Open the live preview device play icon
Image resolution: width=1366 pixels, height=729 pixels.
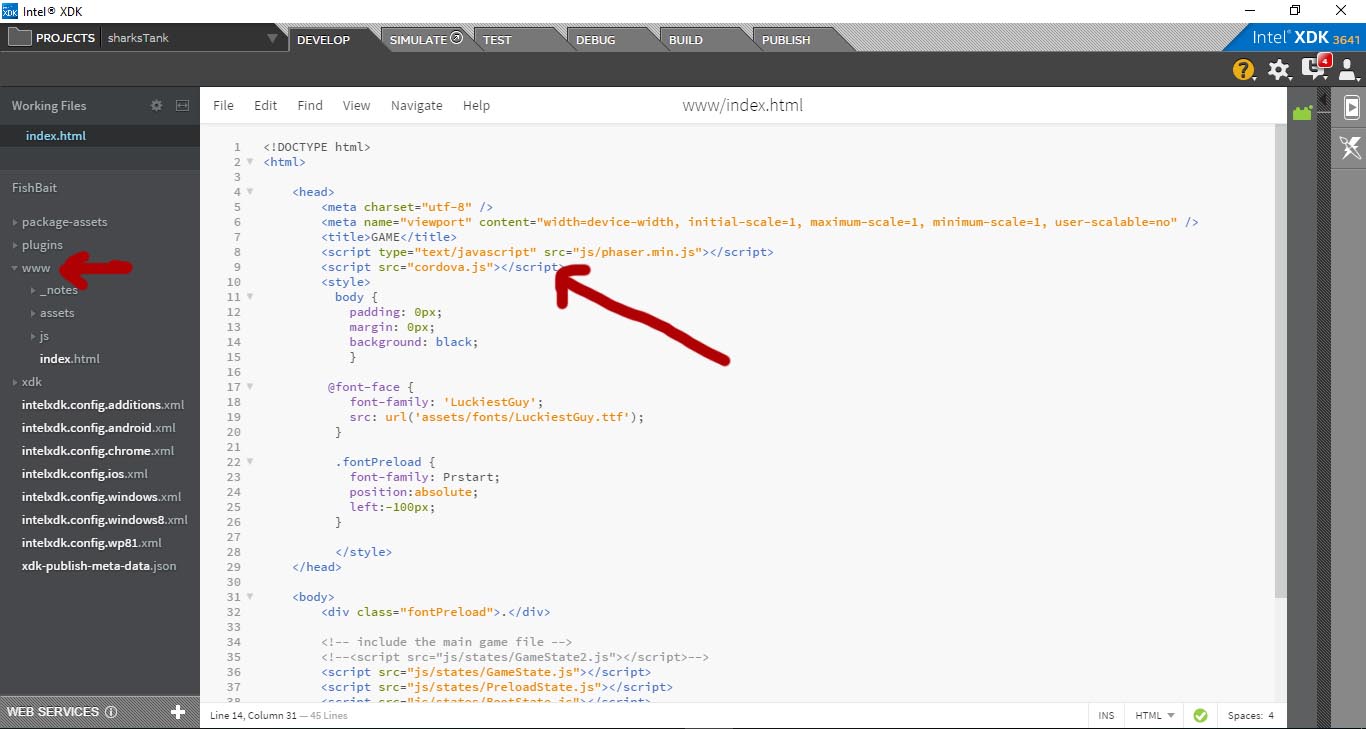pos(1351,108)
